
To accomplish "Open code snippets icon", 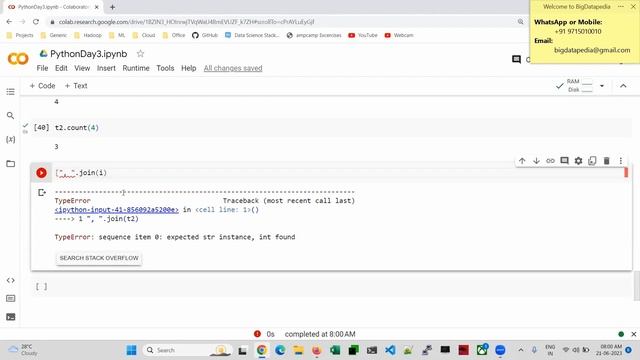I will click(11, 280).
